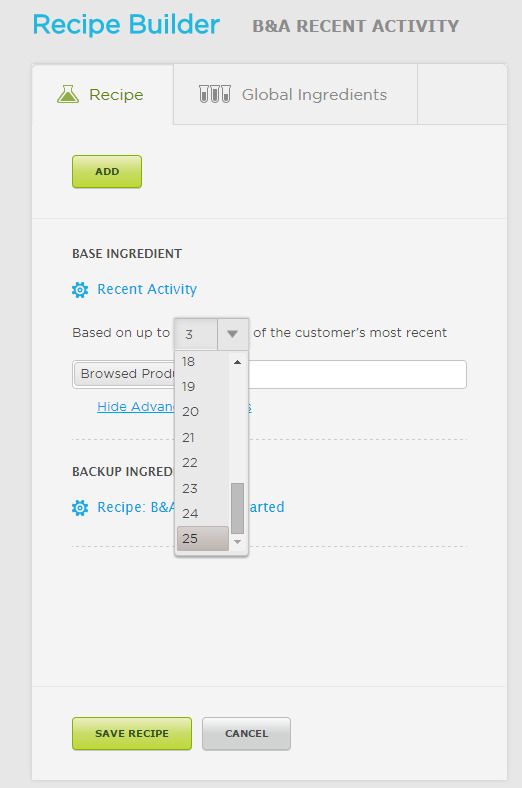Pick option 18 from the list

[202, 362]
